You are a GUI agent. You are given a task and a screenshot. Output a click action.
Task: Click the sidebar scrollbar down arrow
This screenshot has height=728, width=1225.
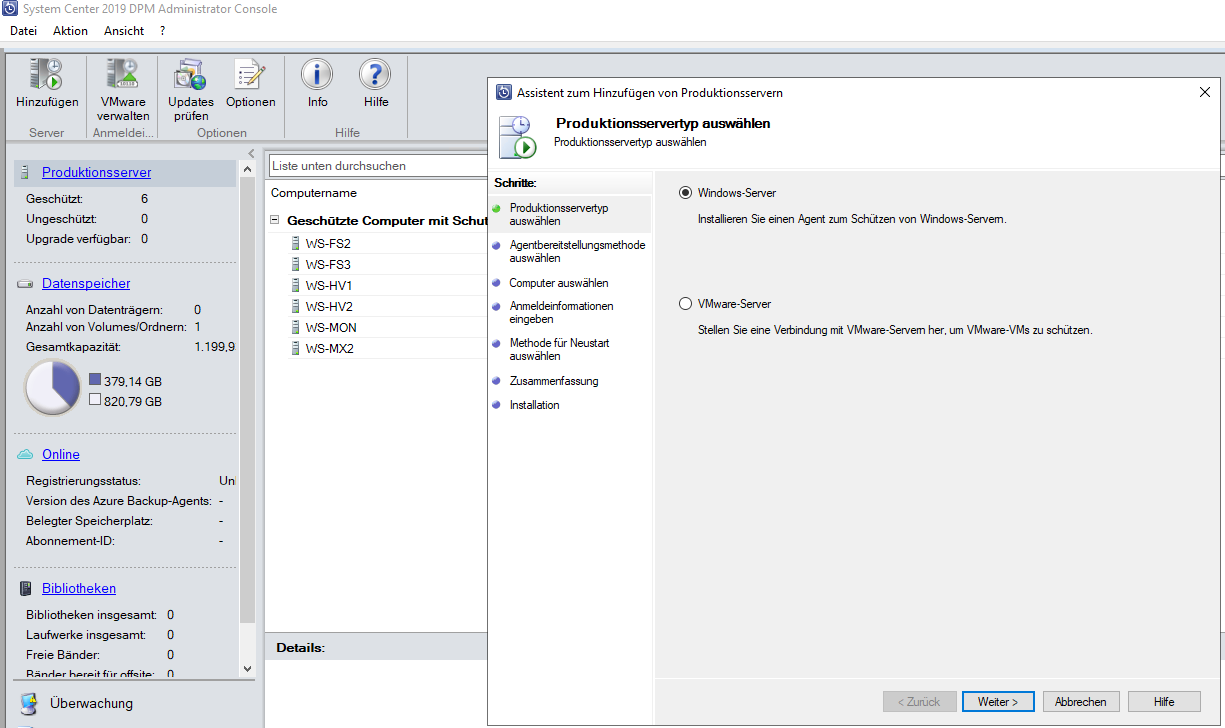tap(248, 668)
